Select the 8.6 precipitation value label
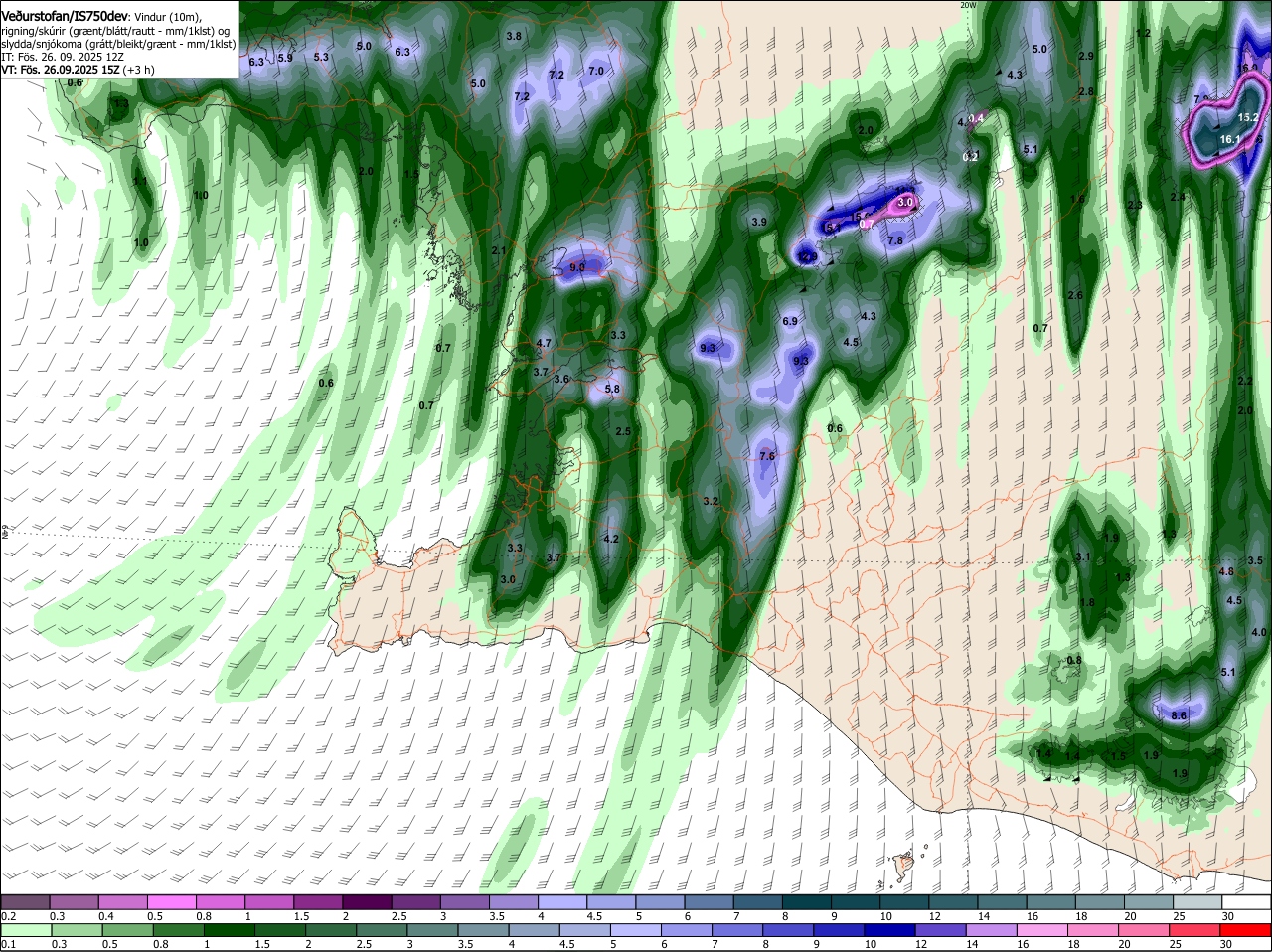 [1180, 715]
